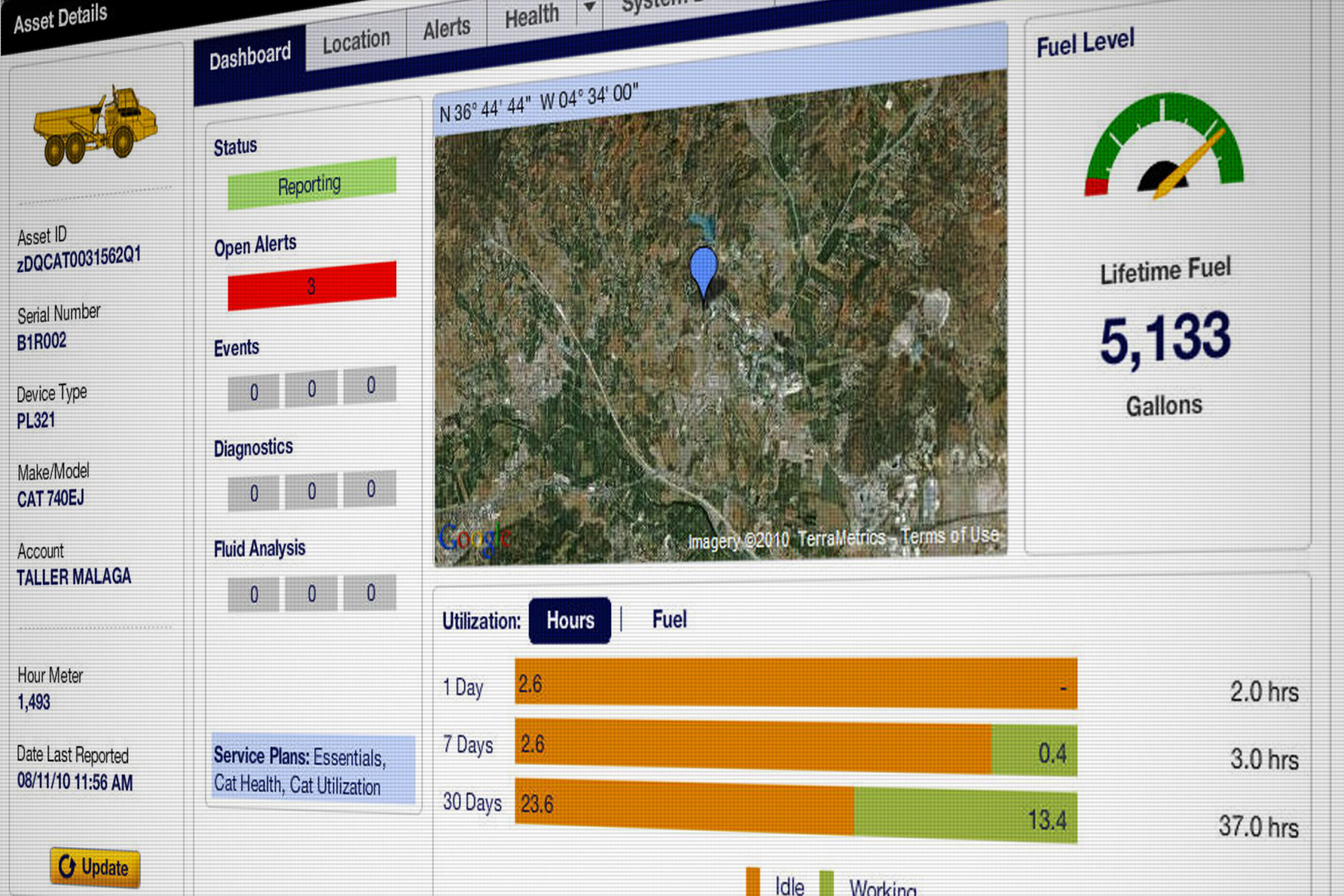Select the Dashboard tab

(250, 57)
